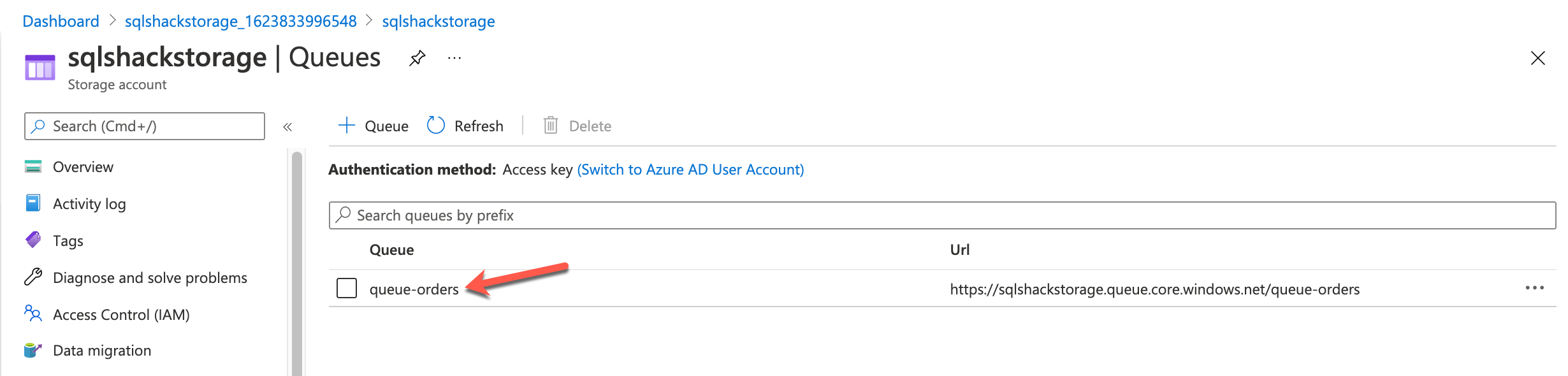Click the Refresh icon
Viewport: 1568px width, 376px height.
436,126
